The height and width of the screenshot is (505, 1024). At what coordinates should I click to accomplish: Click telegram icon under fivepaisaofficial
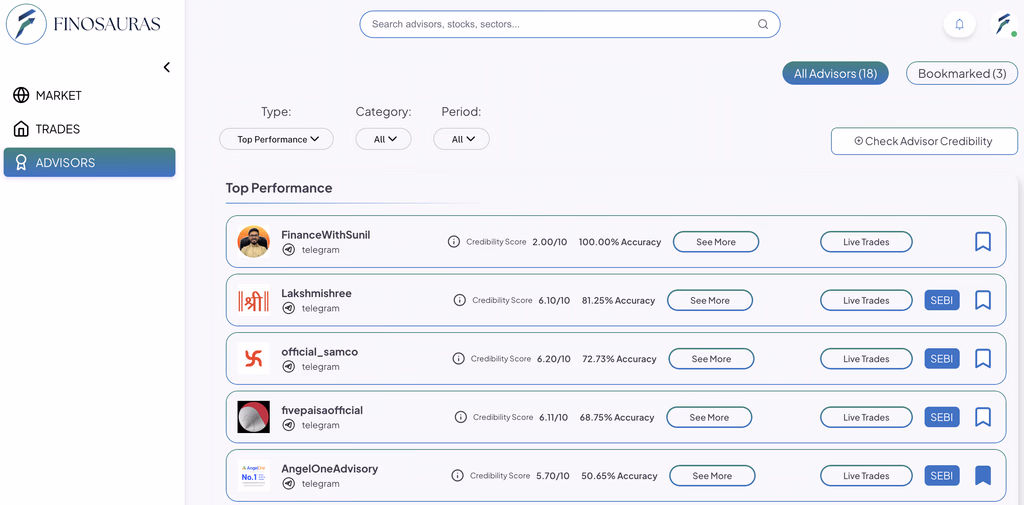click(x=289, y=425)
